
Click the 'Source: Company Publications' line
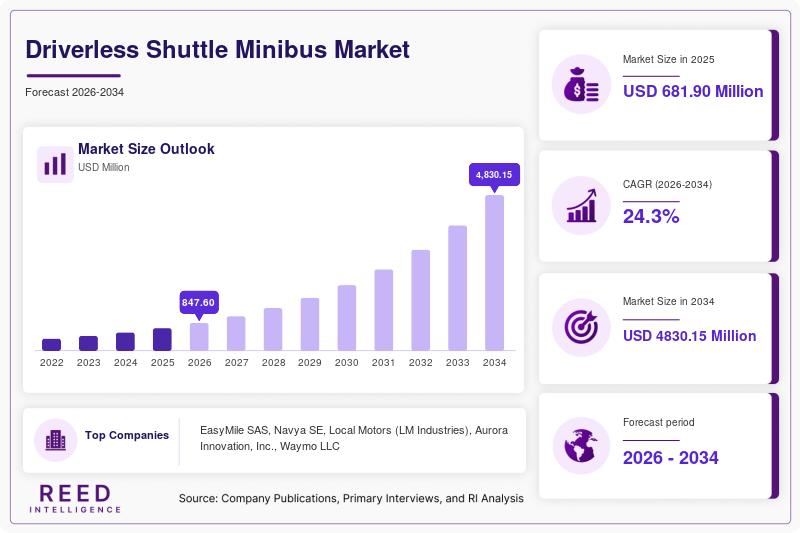(351, 498)
